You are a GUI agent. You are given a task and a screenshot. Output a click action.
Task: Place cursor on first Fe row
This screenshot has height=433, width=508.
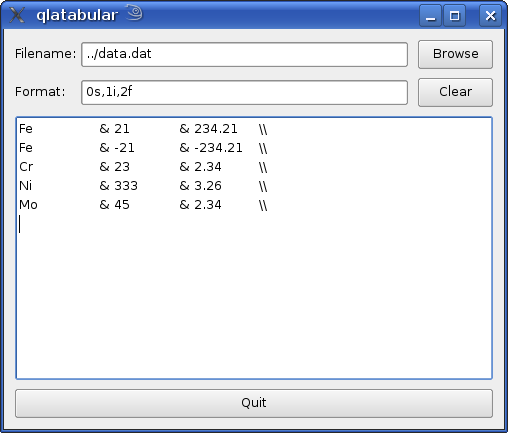pyautogui.click(x=143, y=129)
